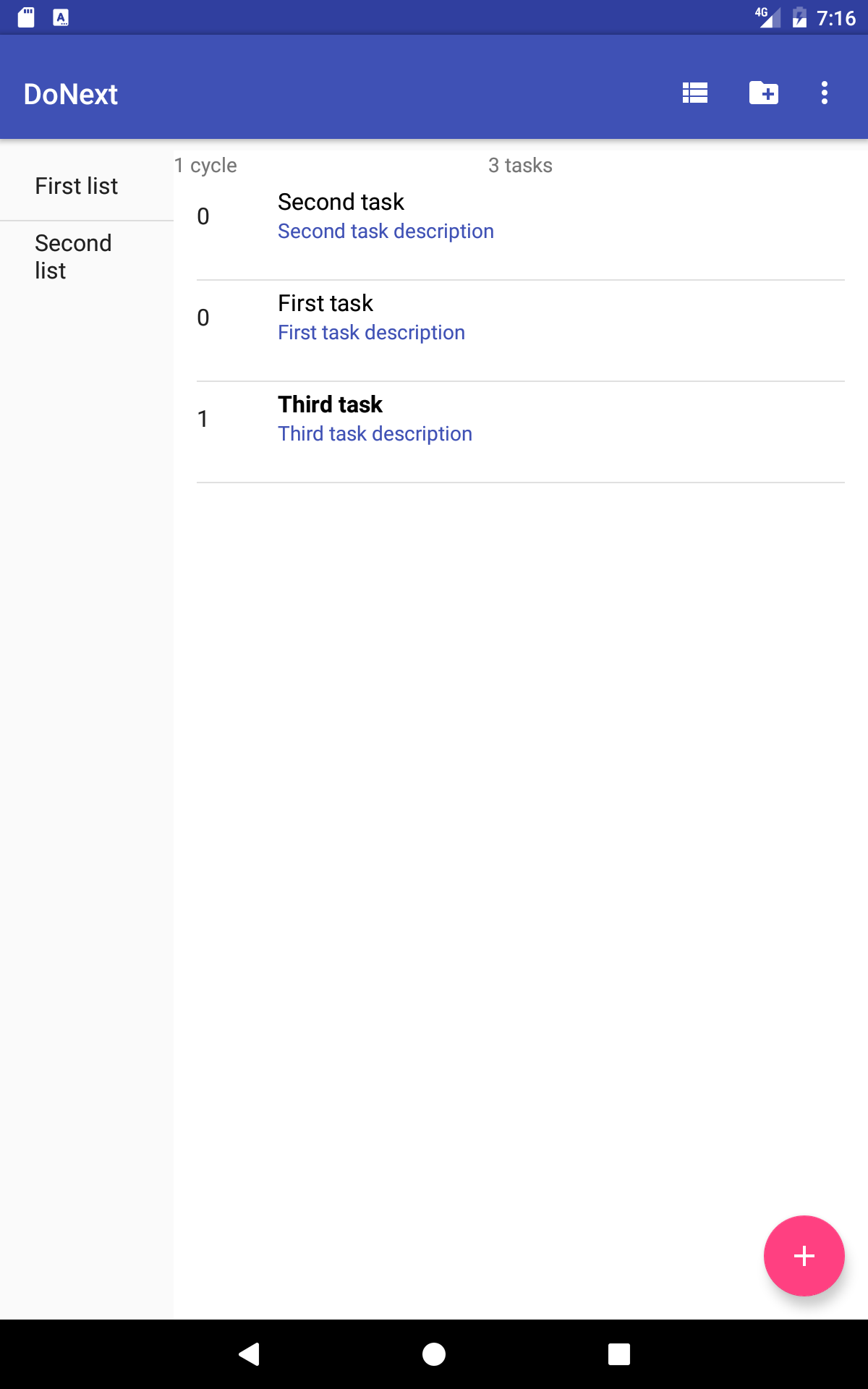Click the Second task description text
868x1389 pixels.
[386, 231]
